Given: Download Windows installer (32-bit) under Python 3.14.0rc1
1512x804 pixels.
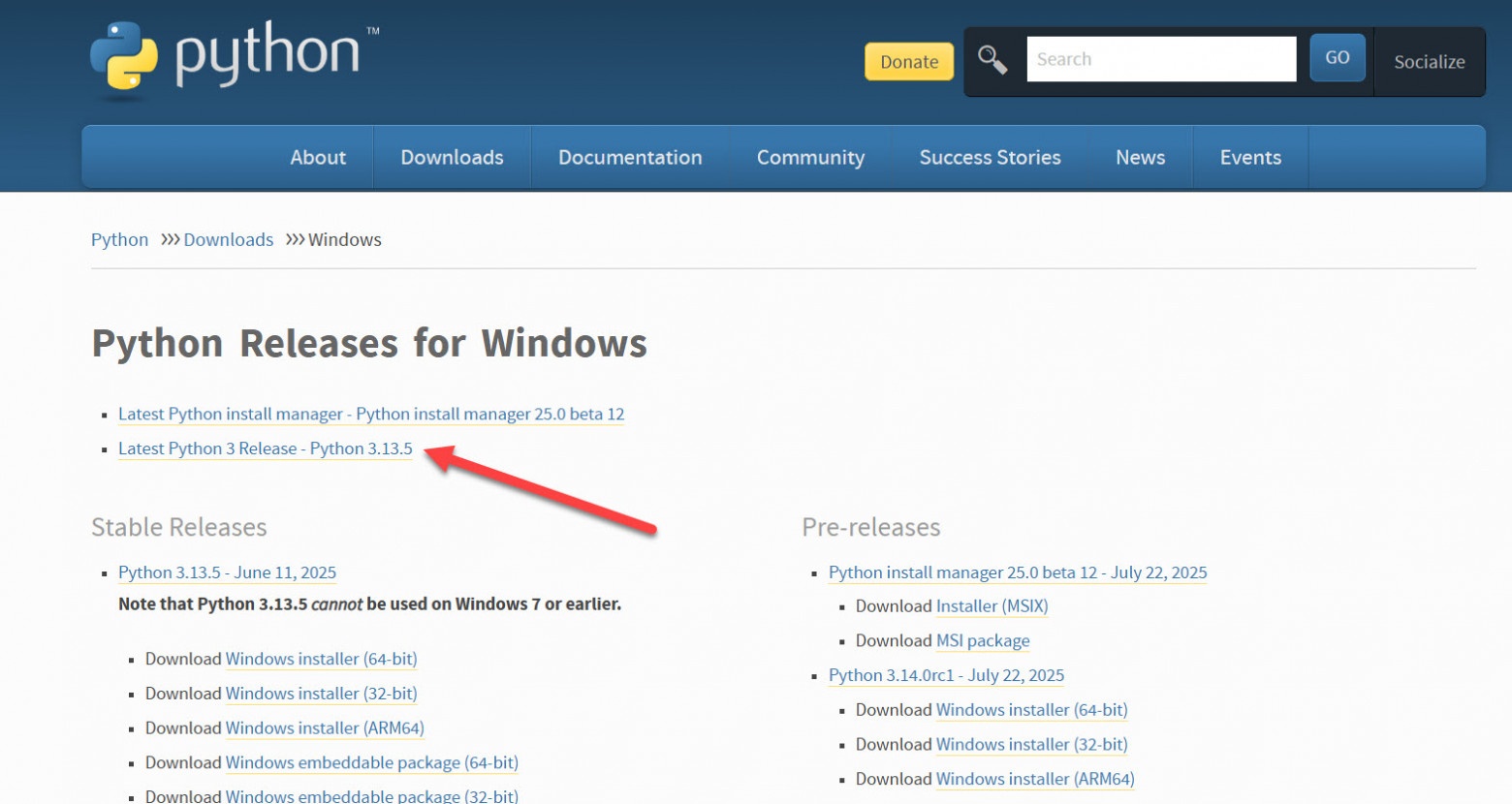Looking at the screenshot, I should point(1032,745).
